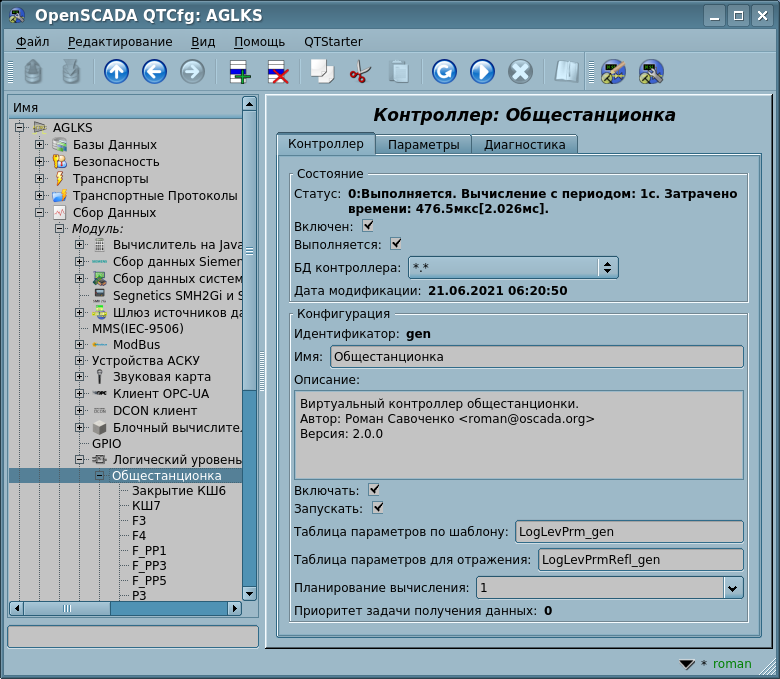Select MMS(IEC-9506) module in tree
This screenshot has height=679, width=780.
[x=138, y=329]
